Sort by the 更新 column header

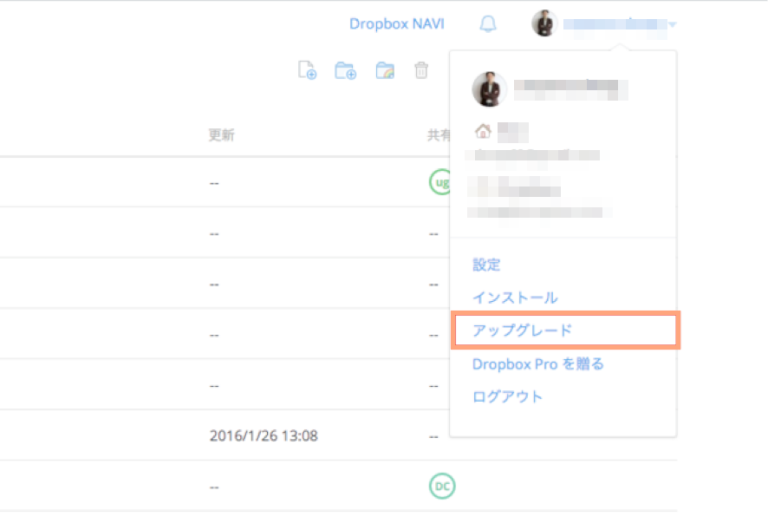click(221, 136)
